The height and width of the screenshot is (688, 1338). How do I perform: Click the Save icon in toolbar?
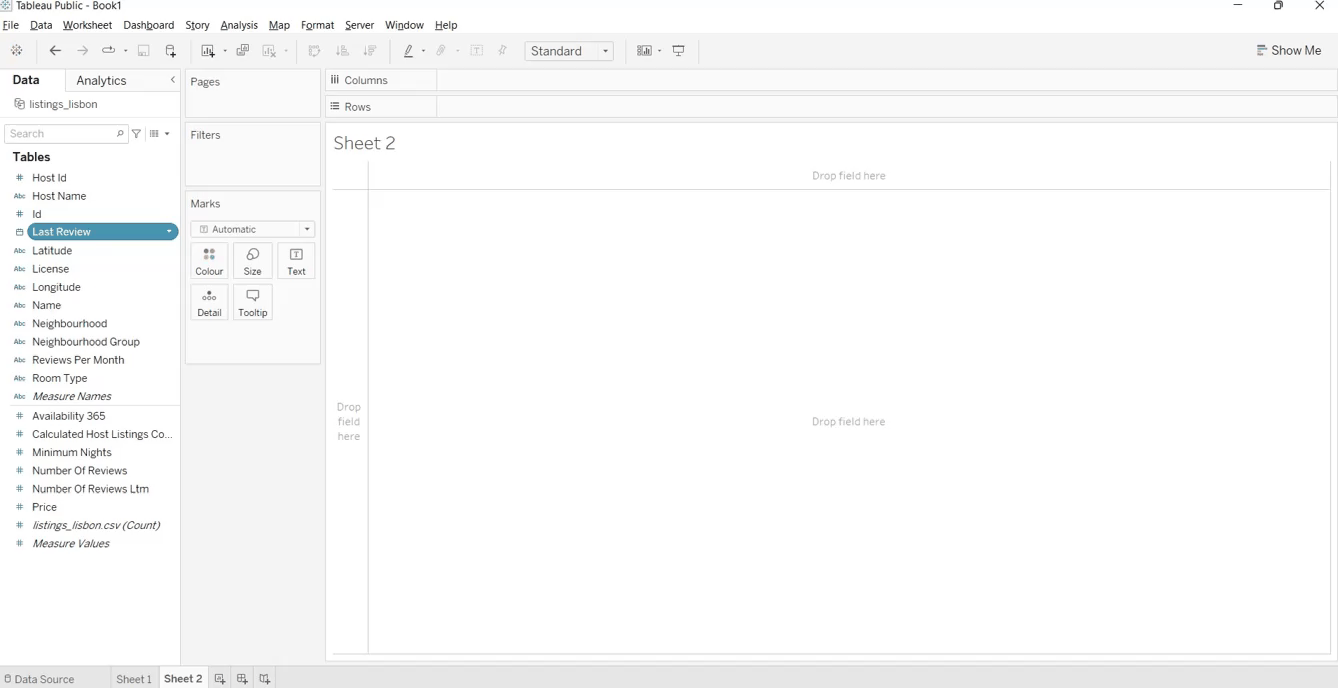(x=144, y=51)
